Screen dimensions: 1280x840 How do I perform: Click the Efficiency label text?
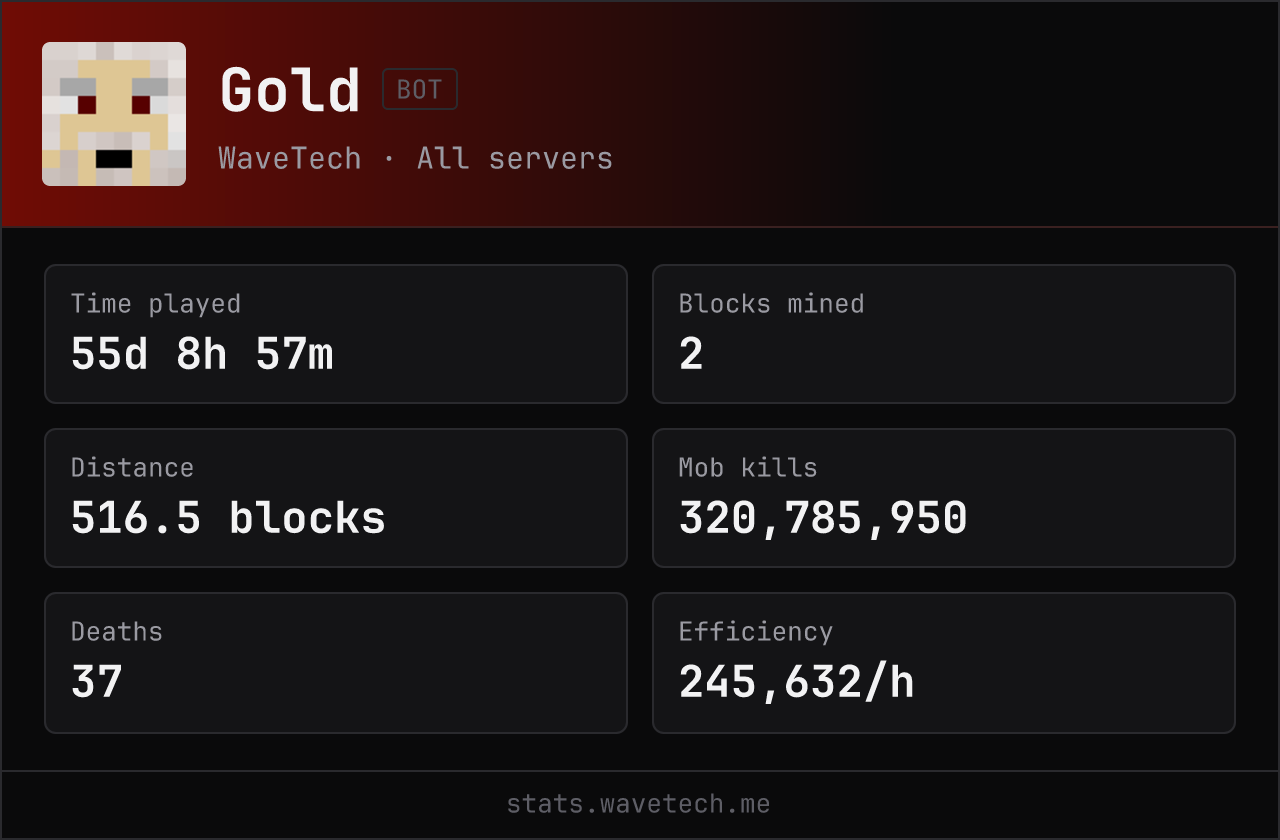[x=756, y=632]
